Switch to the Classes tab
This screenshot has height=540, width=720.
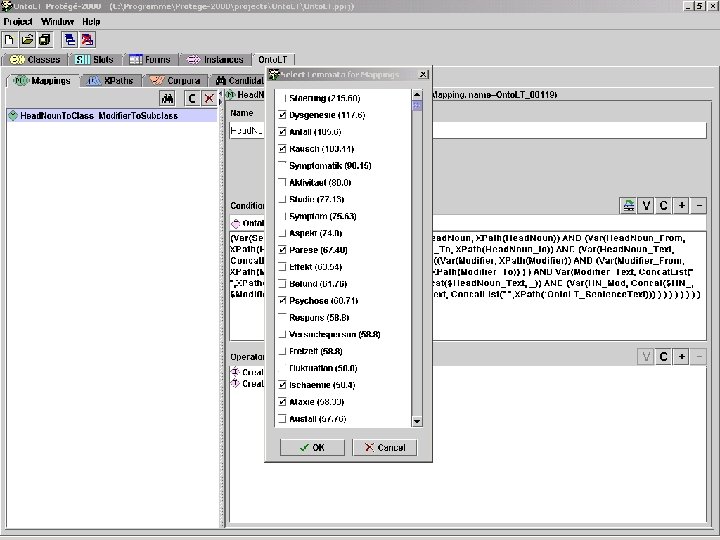[35, 60]
